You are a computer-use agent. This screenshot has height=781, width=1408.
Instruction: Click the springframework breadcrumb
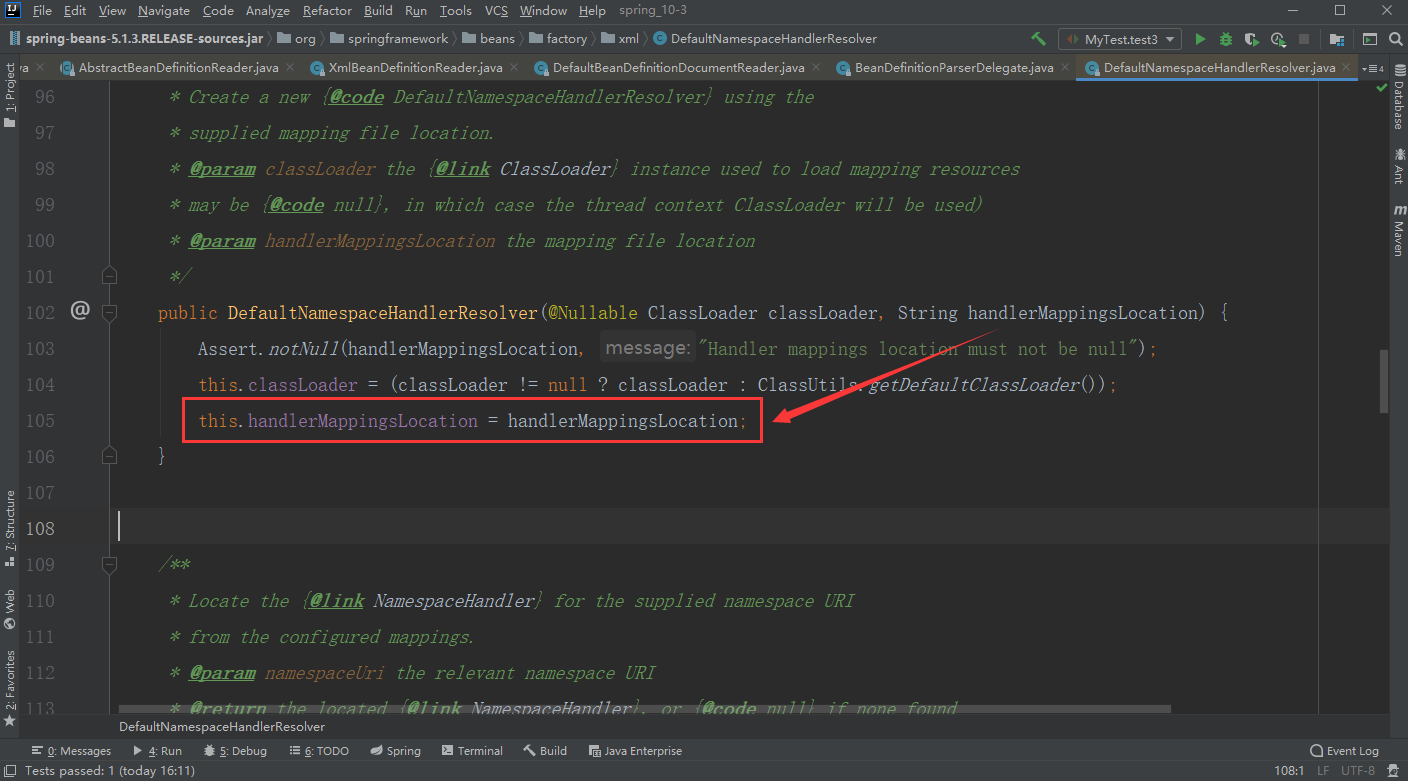pos(389,39)
